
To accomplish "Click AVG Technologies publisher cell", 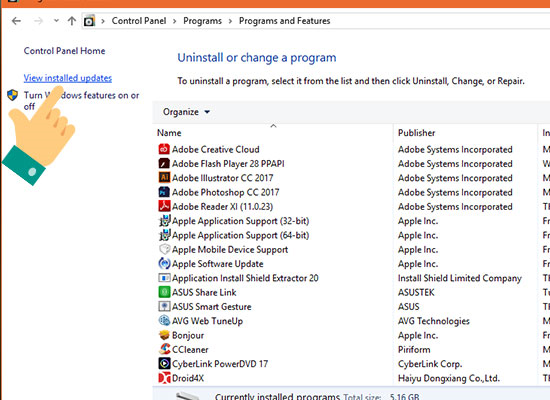I will click(434, 321).
